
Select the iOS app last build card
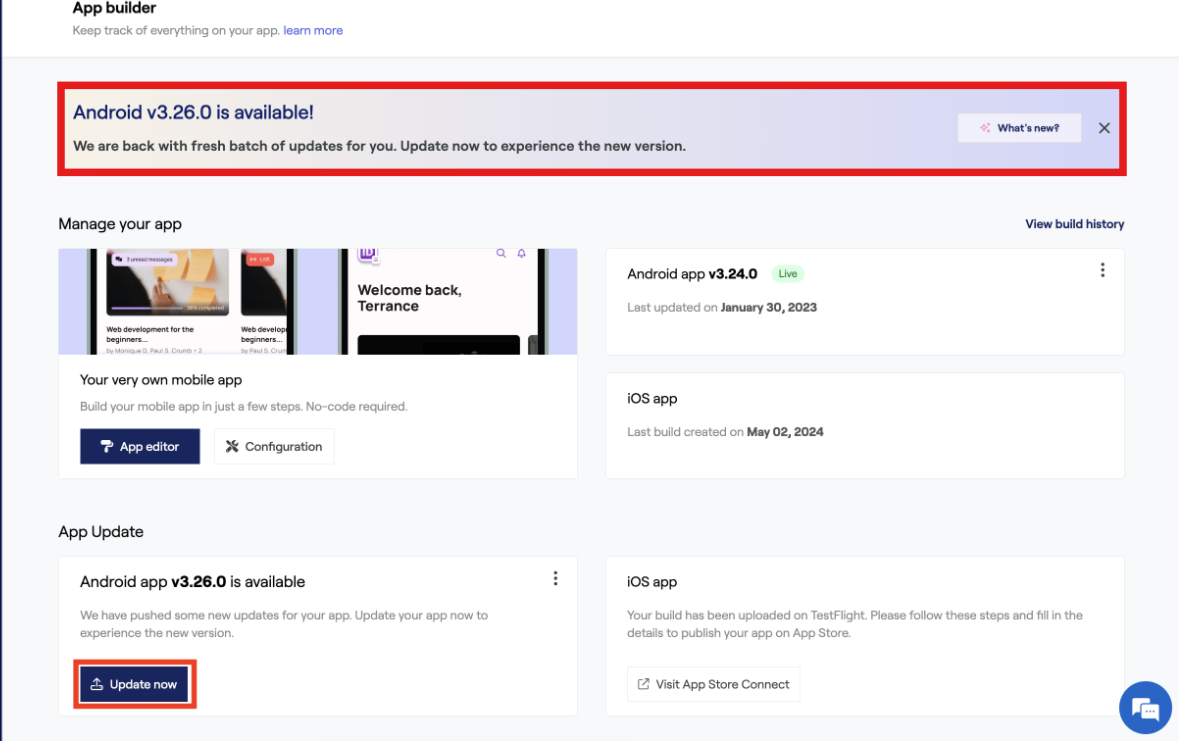(x=865, y=425)
